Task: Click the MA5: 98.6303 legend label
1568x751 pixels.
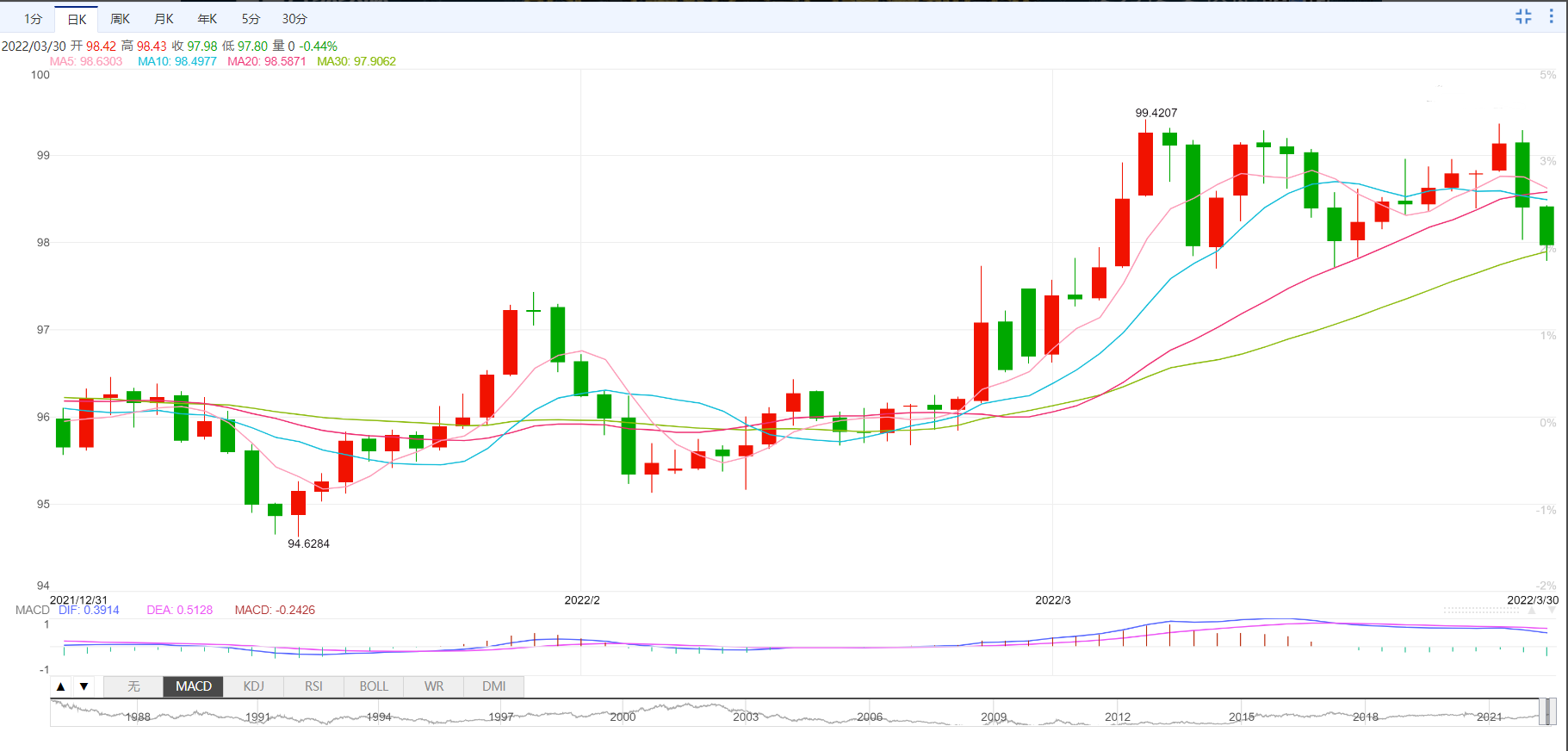Action: 86,61
